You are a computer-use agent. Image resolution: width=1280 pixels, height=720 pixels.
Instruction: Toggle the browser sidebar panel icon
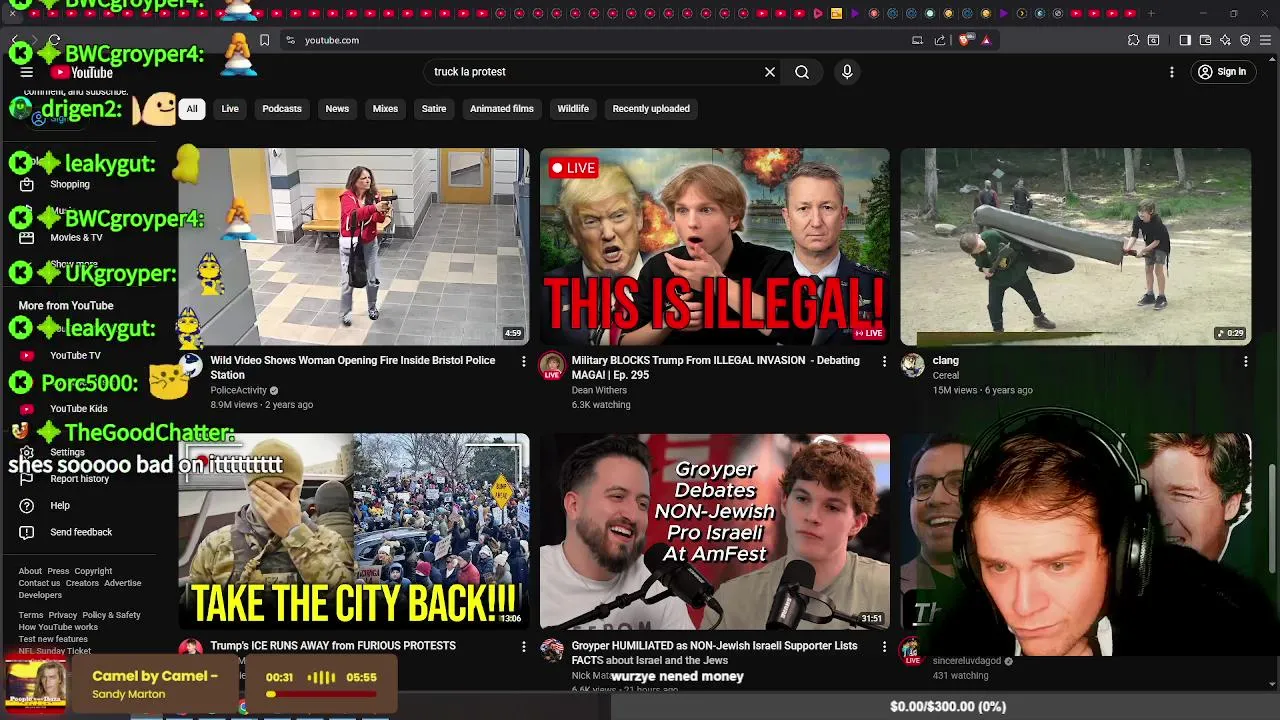coord(1185,40)
